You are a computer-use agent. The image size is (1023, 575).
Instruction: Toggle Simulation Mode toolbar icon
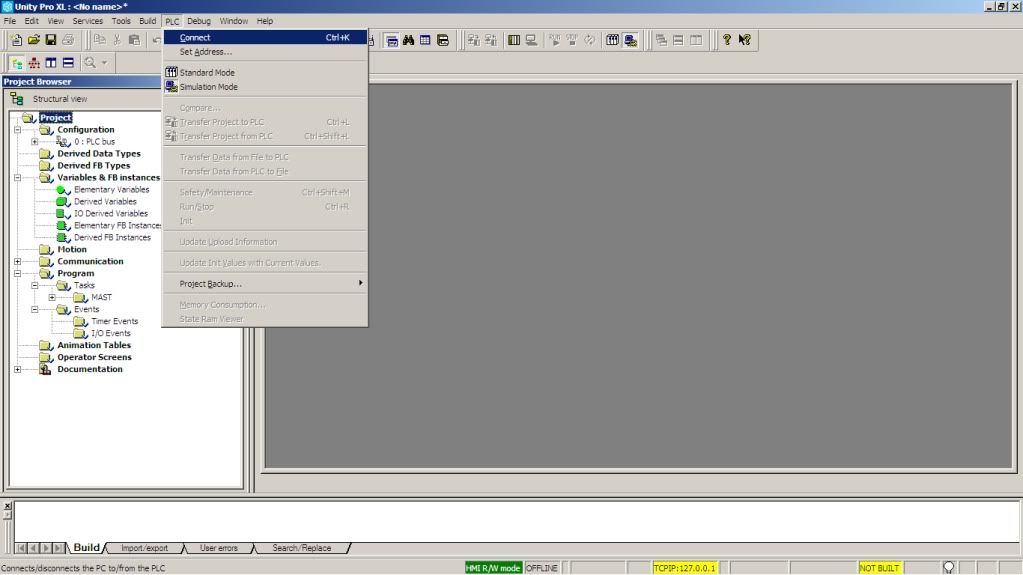coord(630,40)
